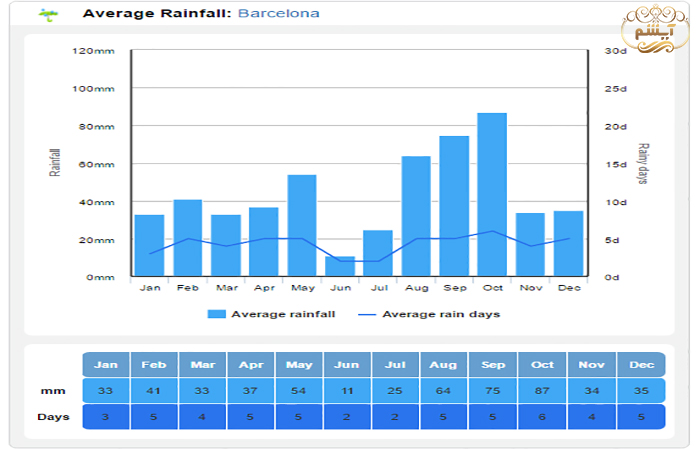Click the 37 mm value for April

coord(251,391)
